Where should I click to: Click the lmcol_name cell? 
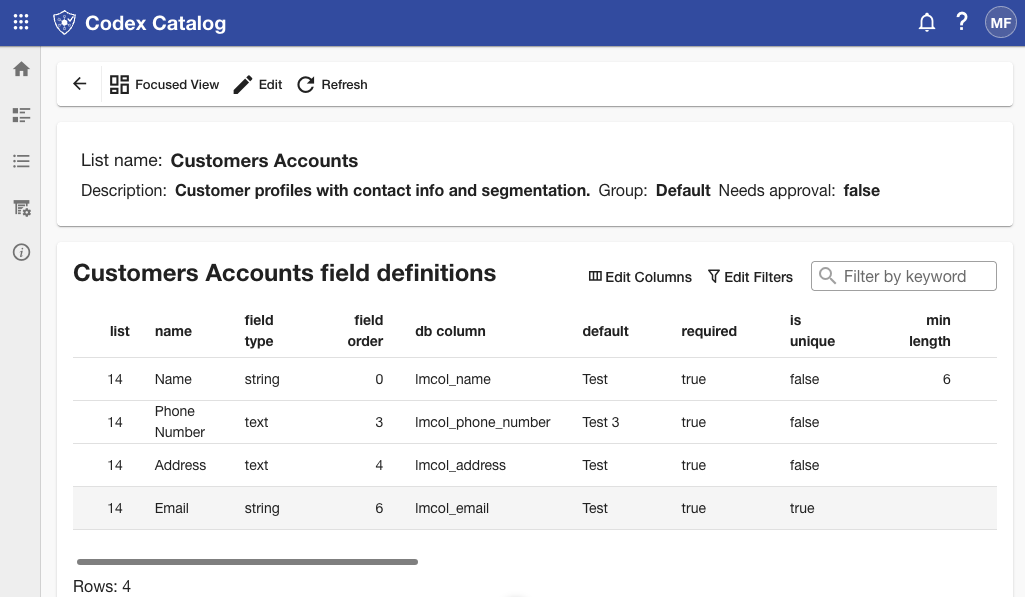point(452,379)
